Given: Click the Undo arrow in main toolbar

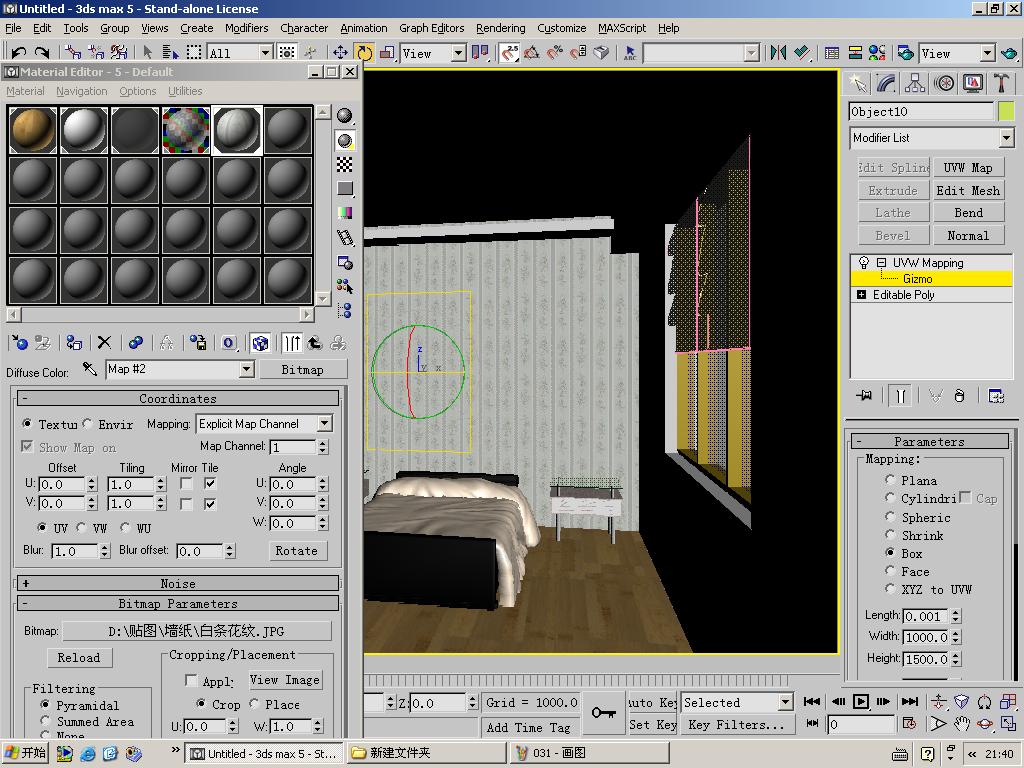Looking at the screenshot, I should [x=19, y=52].
